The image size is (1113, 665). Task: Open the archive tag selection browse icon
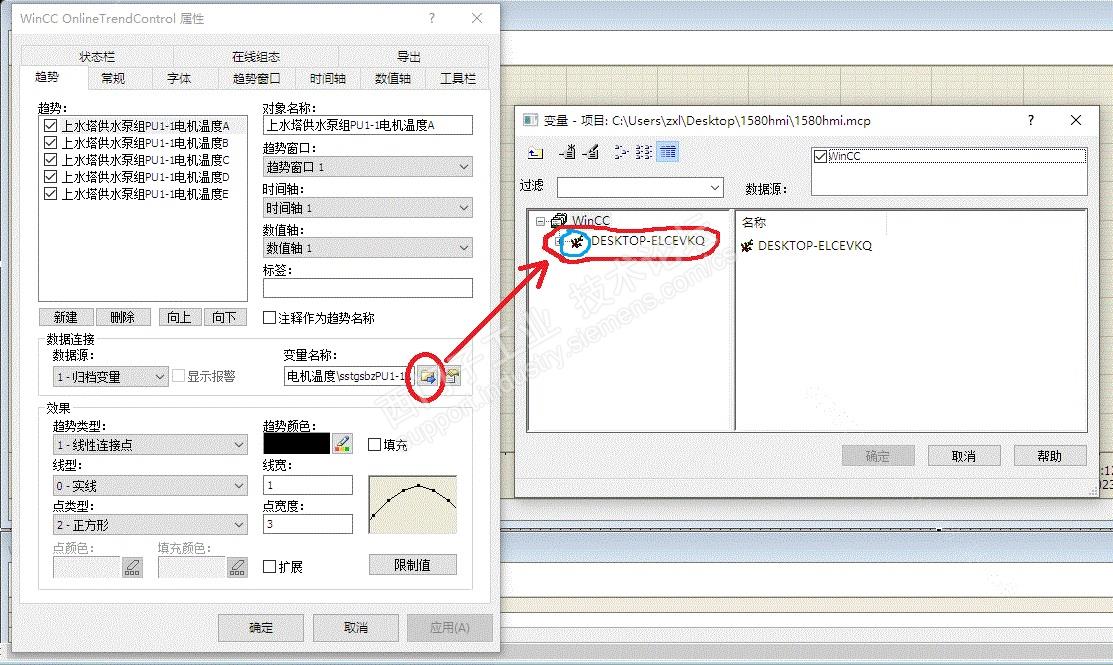pos(427,376)
